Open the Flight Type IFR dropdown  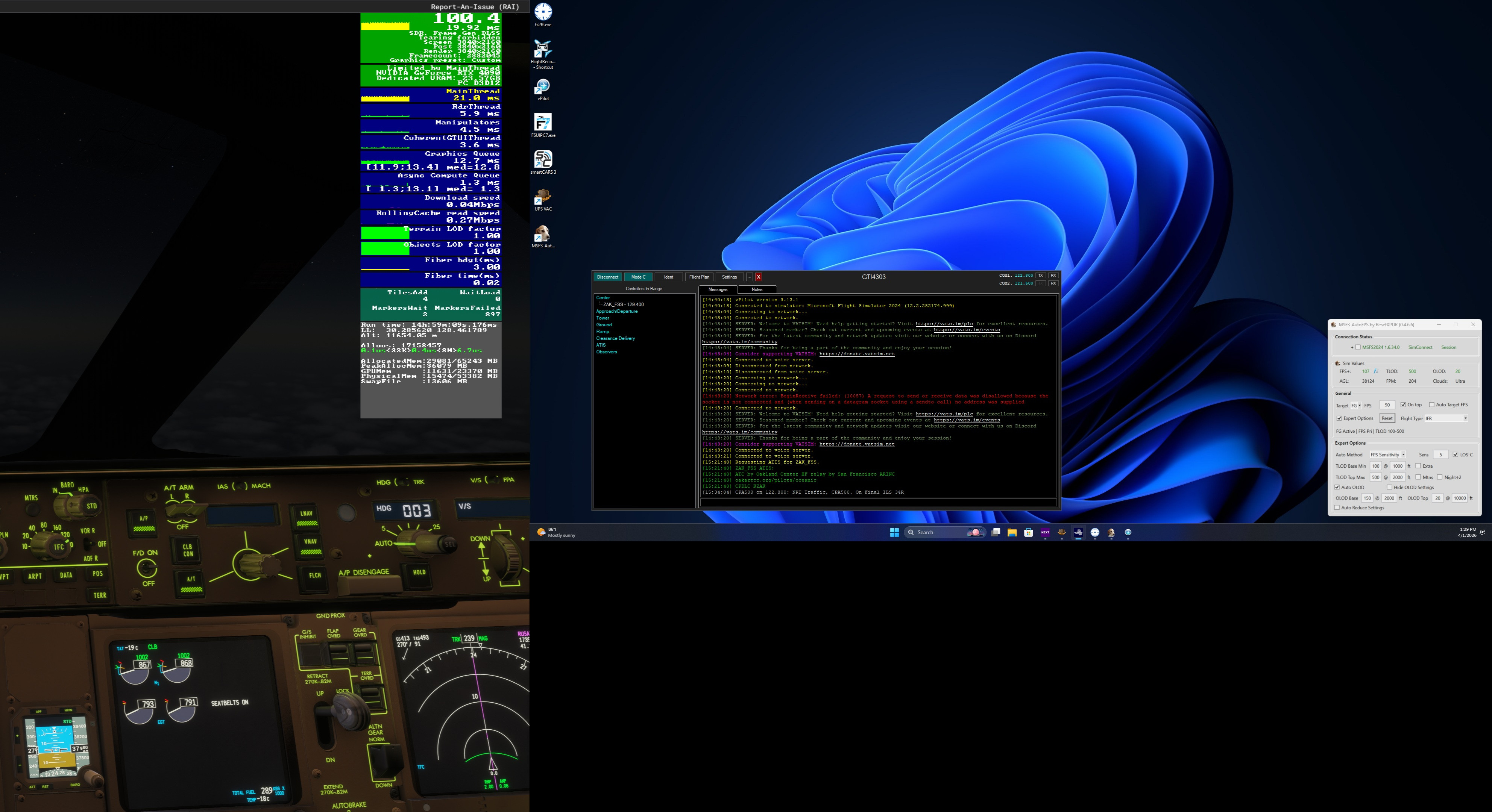(x=1446, y=418)
